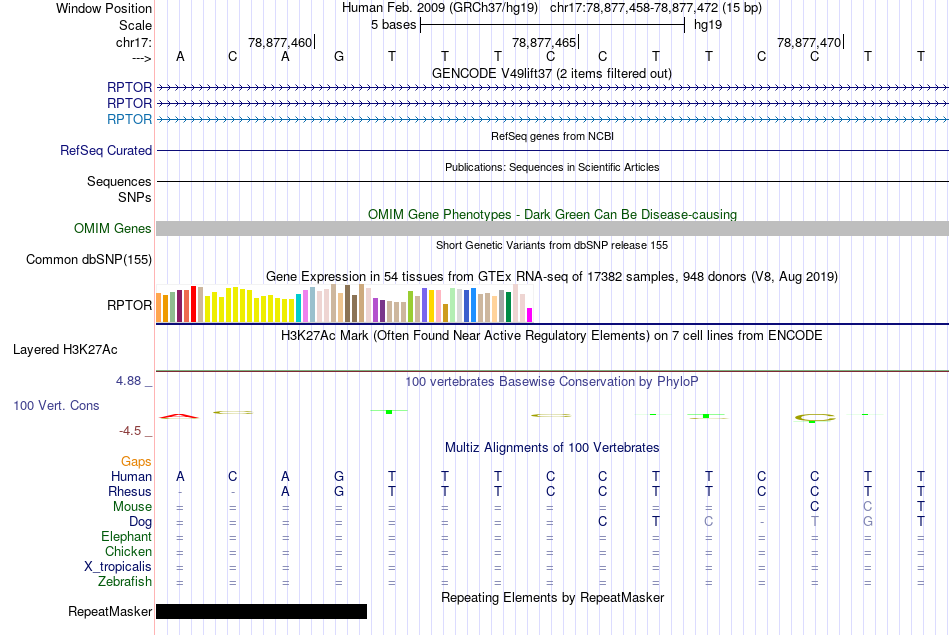Screen dimensions: 950x635
Task: Click the light blue RPTOR transcript arrow line
Action: 552,119
